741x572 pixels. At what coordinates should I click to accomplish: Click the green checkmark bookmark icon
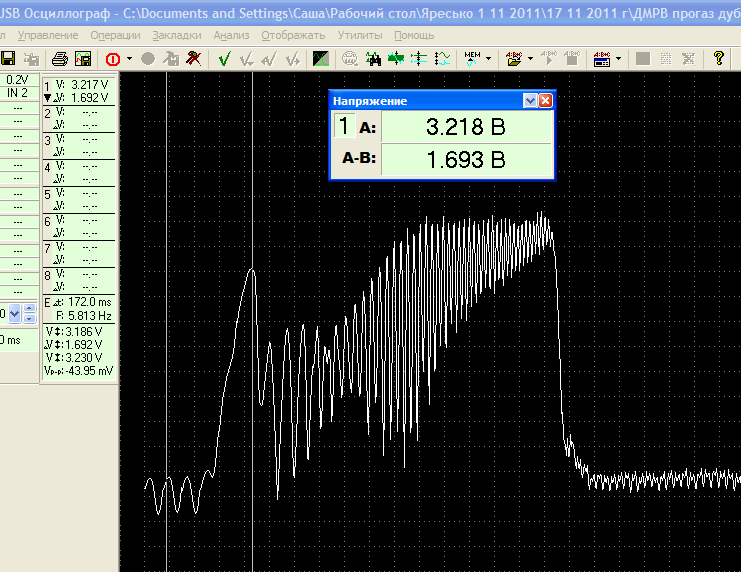tap(224, 59)
